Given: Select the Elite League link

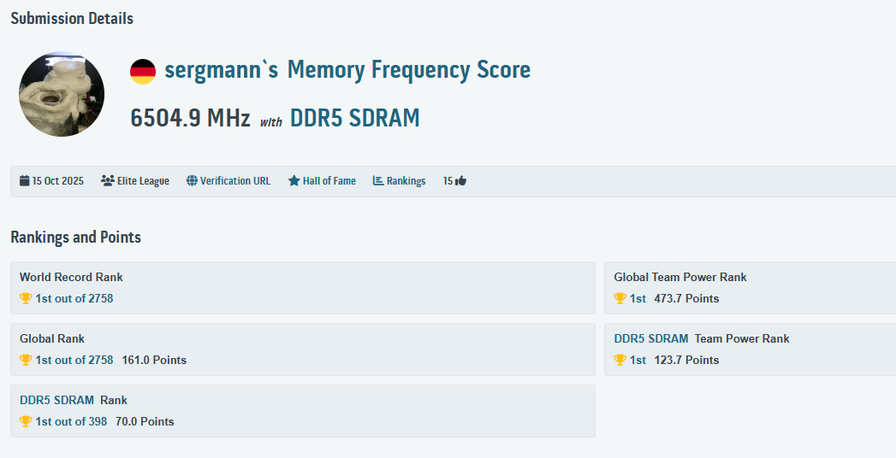Looking at the screenshot, I should pyautogui.click(x=143, y=181).
